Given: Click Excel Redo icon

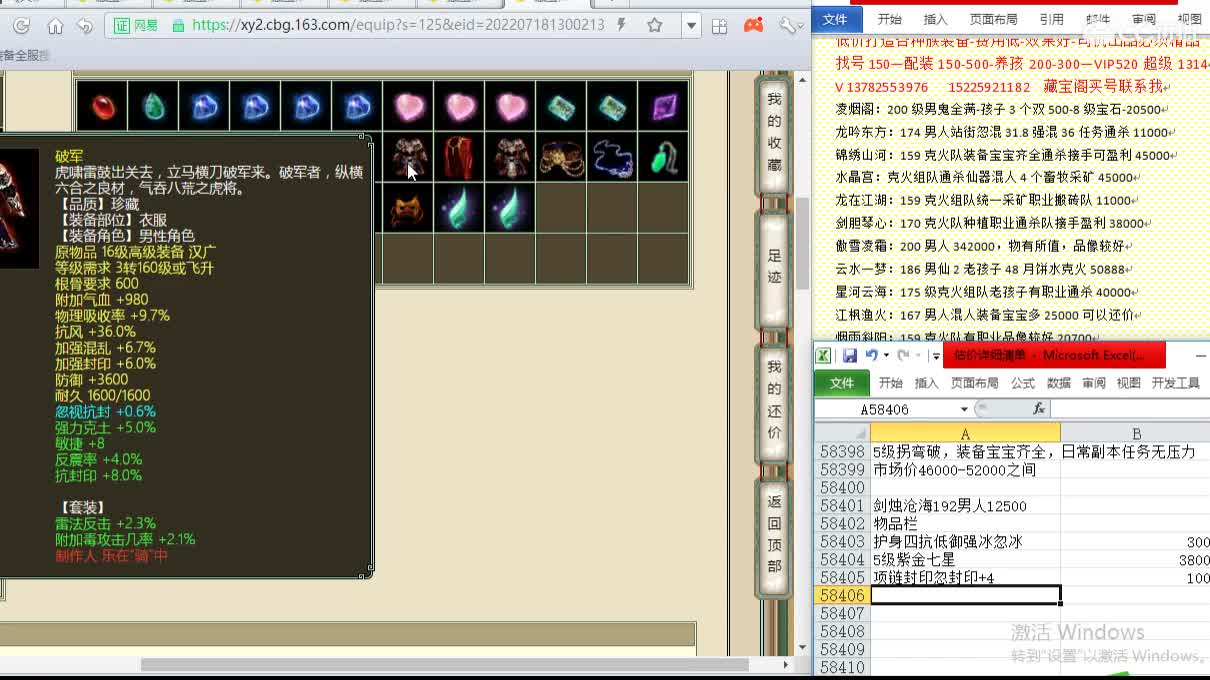Looking at the screenshot, I should pyautogui.click(x=903, y=356).
